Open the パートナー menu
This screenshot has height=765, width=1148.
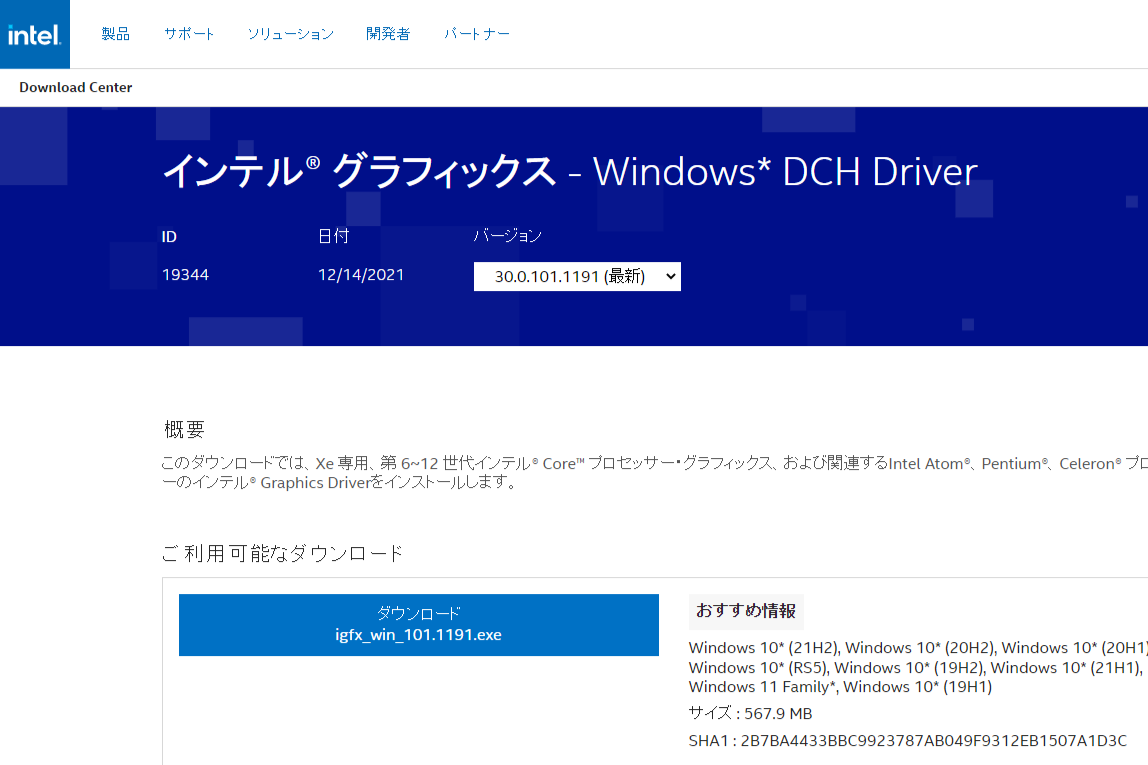(477, 34)
